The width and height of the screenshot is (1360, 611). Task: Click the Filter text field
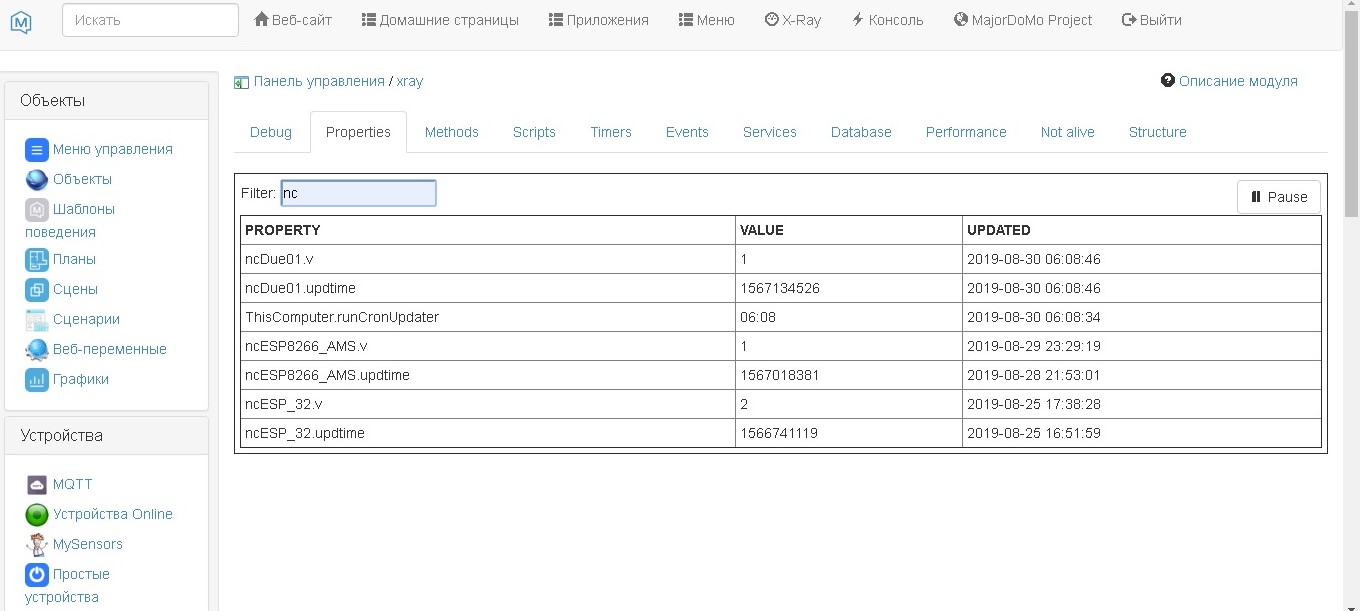pyautogui.click(x=358, y=193)
